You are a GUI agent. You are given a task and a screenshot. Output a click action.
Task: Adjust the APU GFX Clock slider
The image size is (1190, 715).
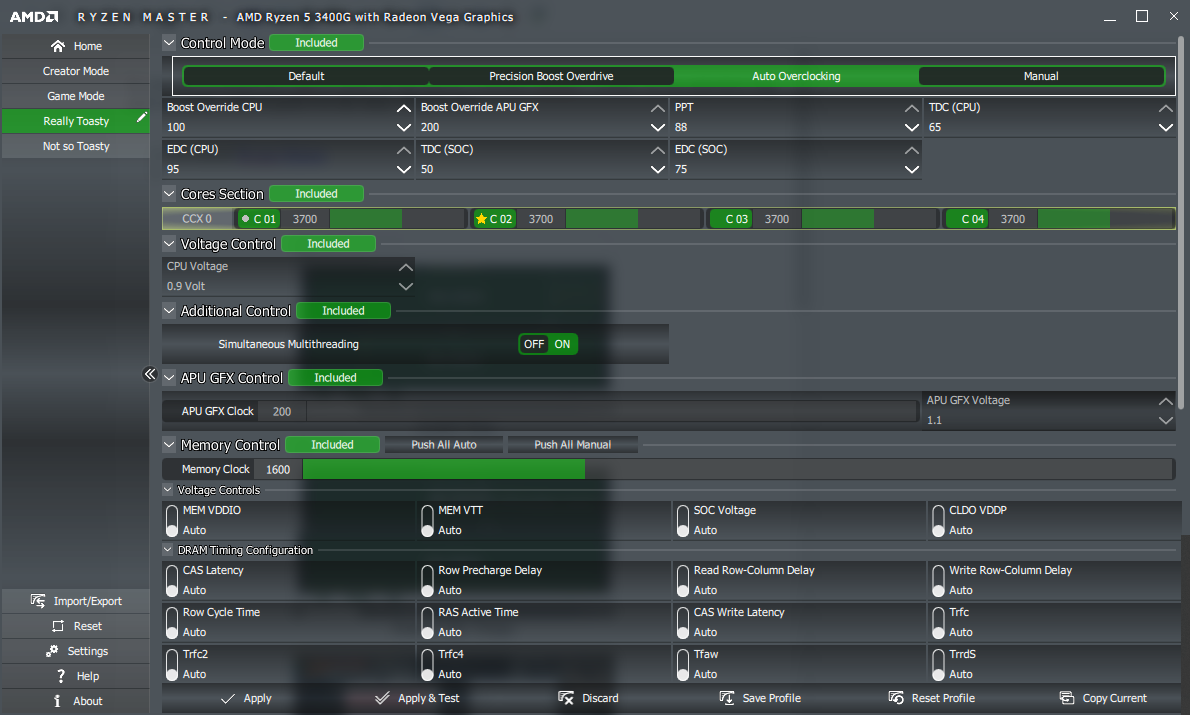pos(612,411)
